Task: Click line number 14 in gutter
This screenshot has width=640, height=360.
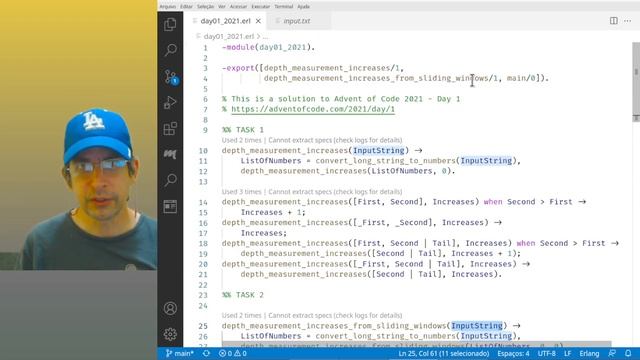Action: [x=203, y=202]
